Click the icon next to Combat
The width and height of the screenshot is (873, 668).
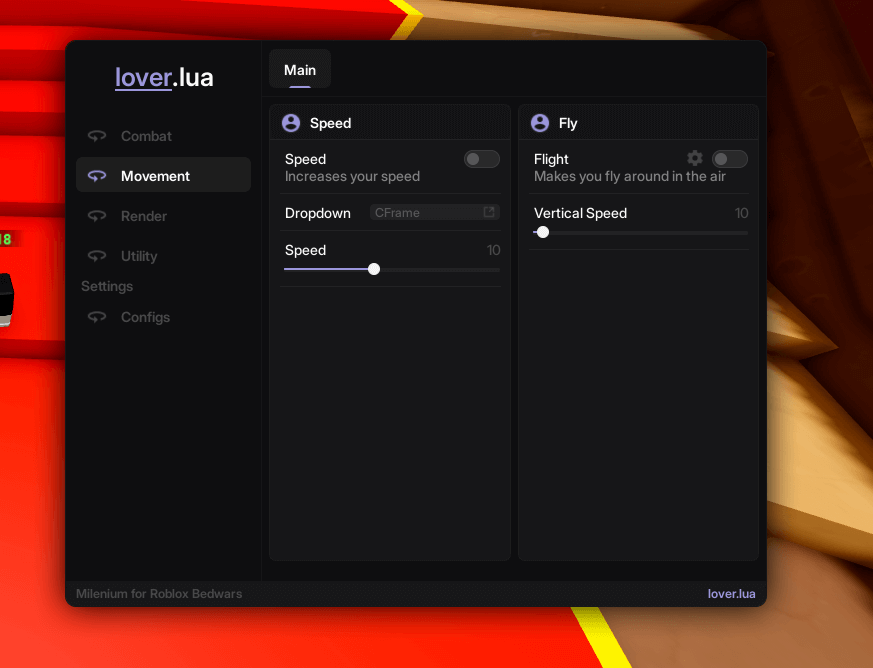[97, 136]
